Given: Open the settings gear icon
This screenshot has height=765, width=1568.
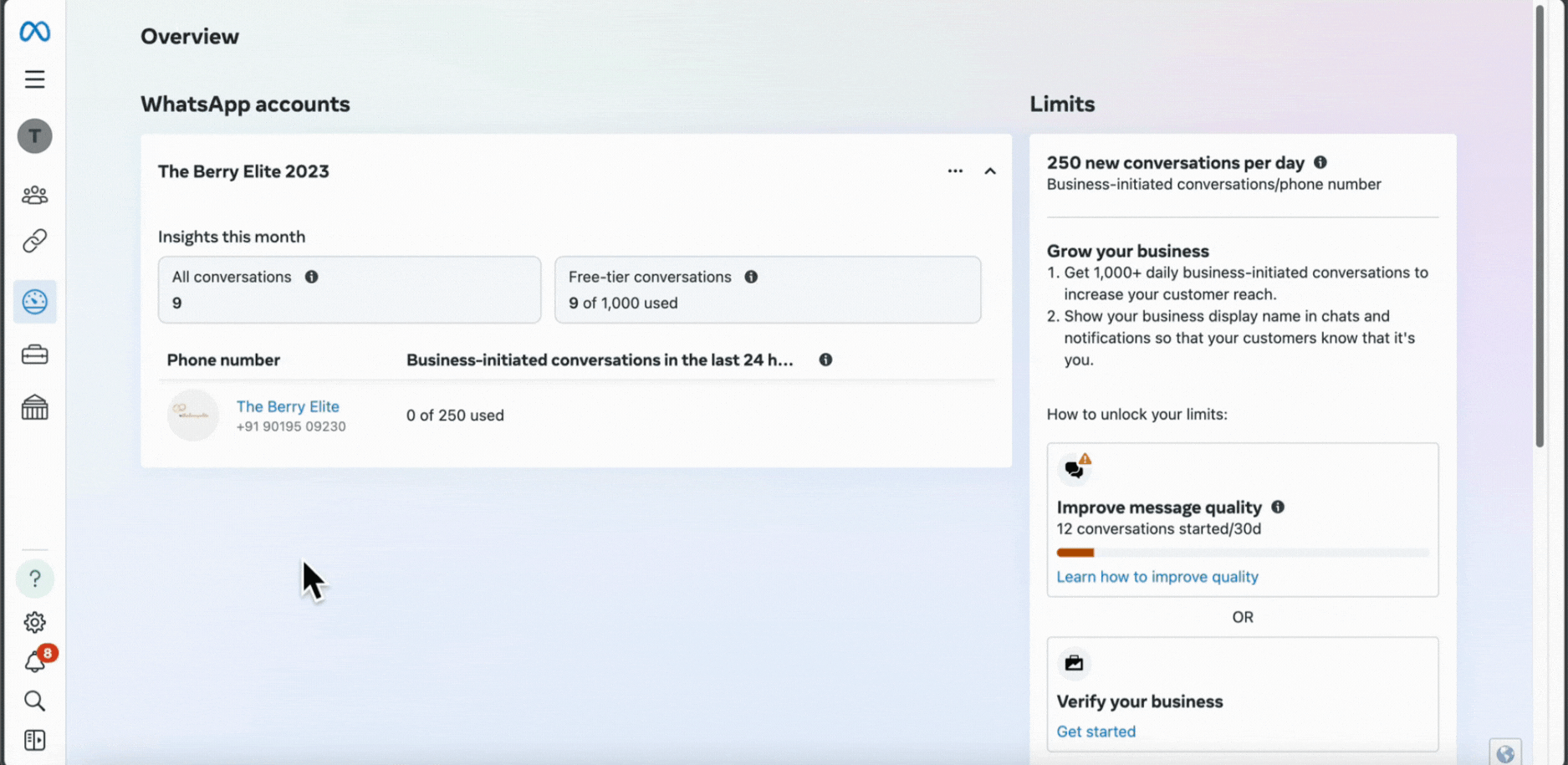Looking at the screenshot, I should tap(34, 622).
